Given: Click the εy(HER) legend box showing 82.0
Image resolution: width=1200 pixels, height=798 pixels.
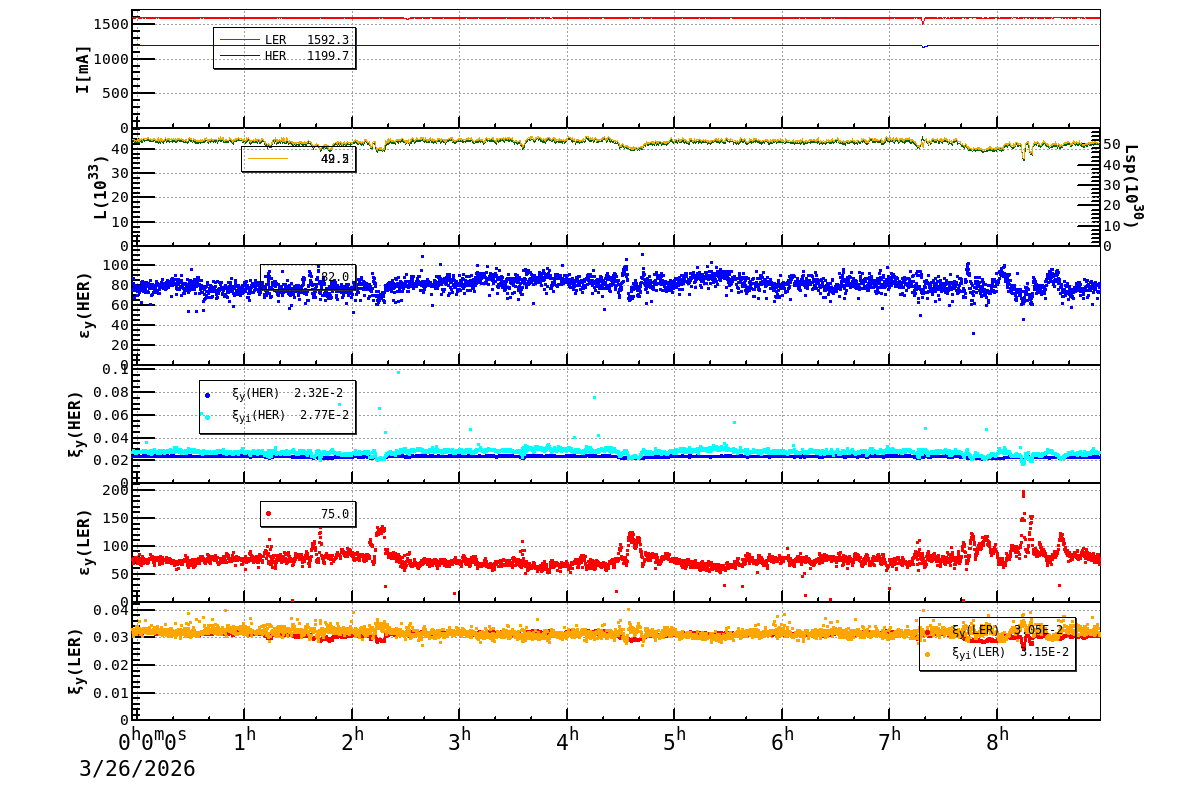Looking at the screenshot, I should (308, 277).
